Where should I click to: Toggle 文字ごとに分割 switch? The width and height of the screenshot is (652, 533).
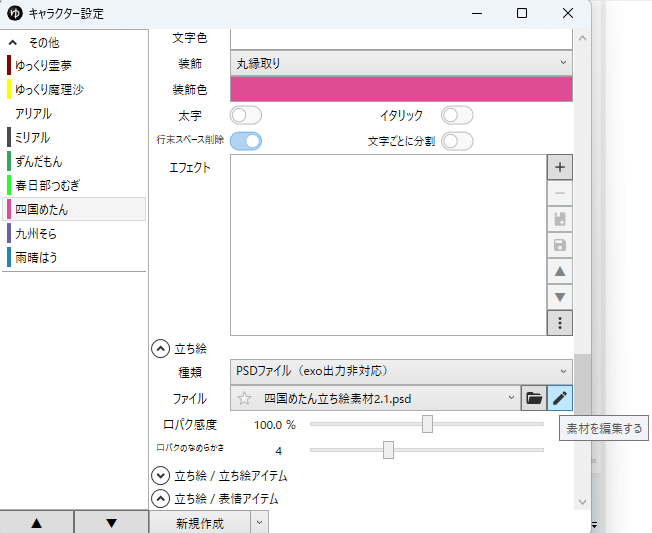457,141
